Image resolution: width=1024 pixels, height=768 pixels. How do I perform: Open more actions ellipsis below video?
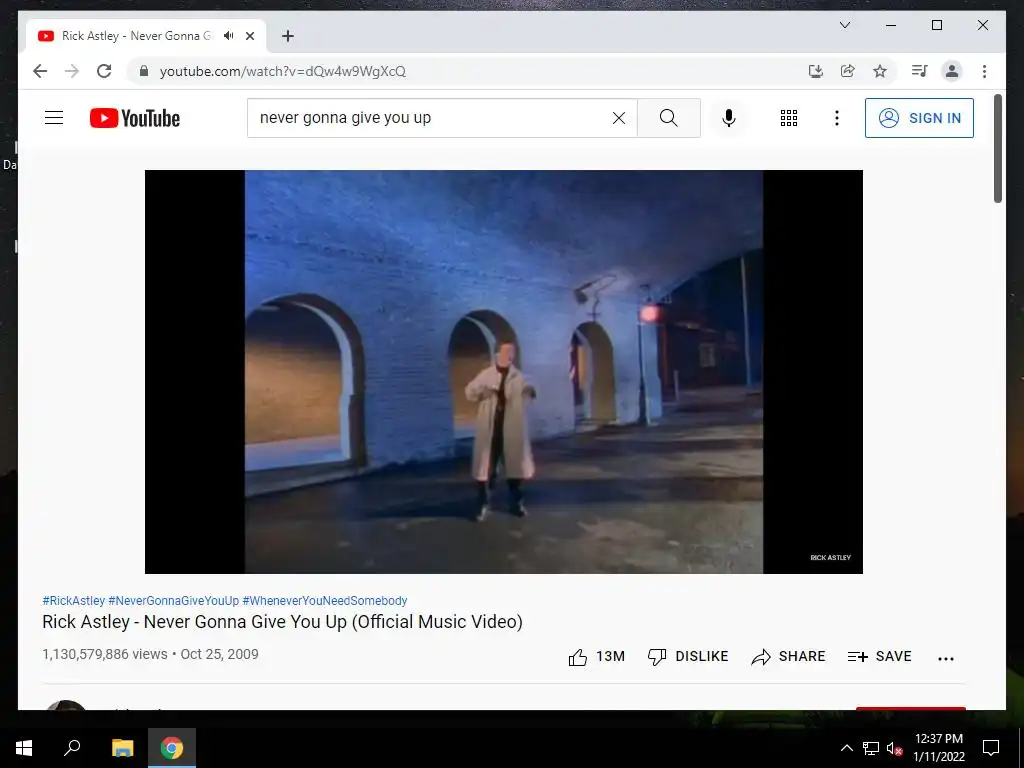click(946, 659)
